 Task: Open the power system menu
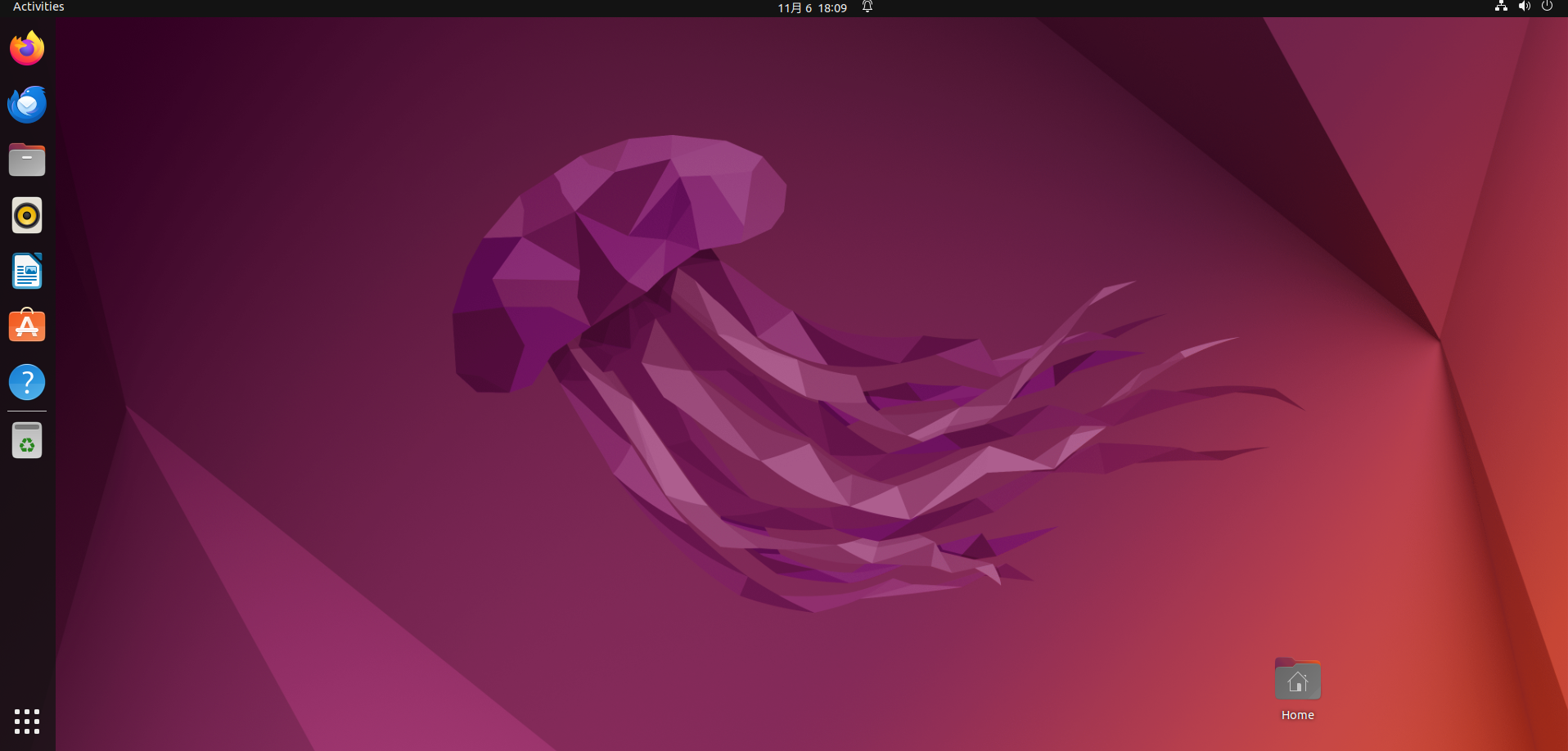tap(1547, 7)
